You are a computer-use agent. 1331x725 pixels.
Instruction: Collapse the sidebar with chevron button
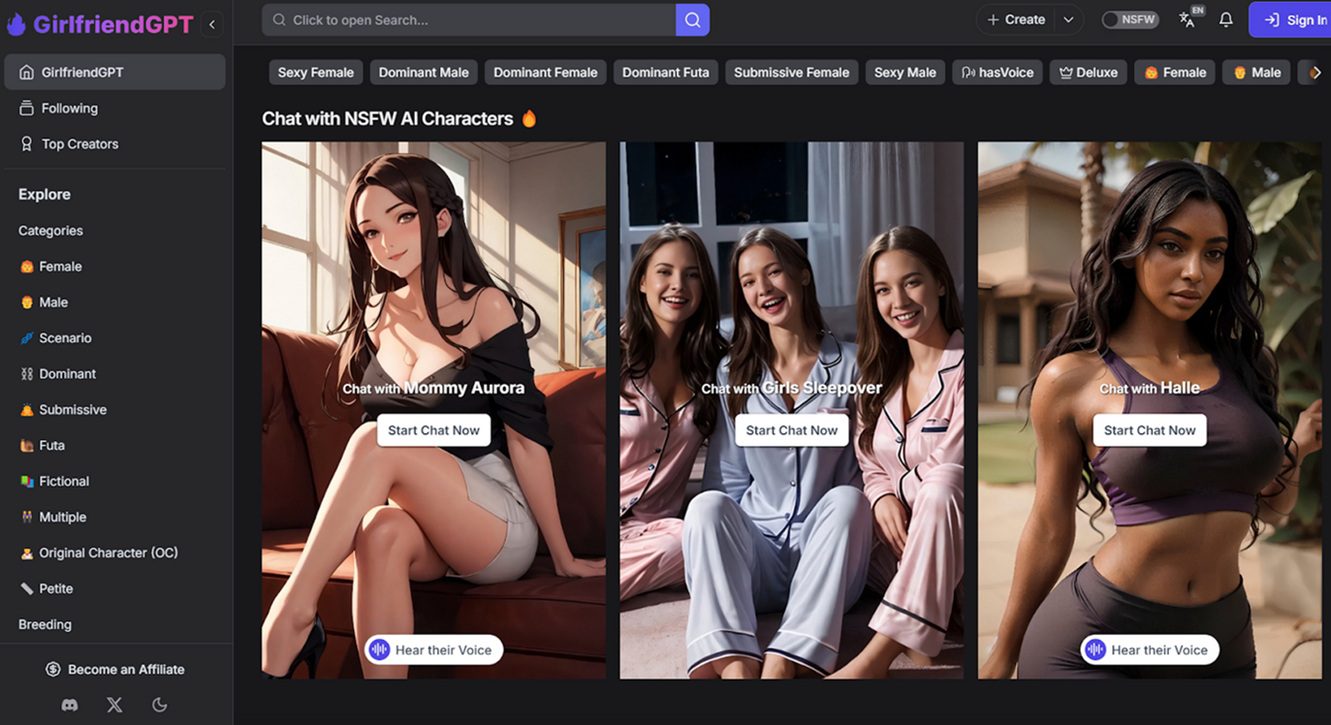click(211, 24)
